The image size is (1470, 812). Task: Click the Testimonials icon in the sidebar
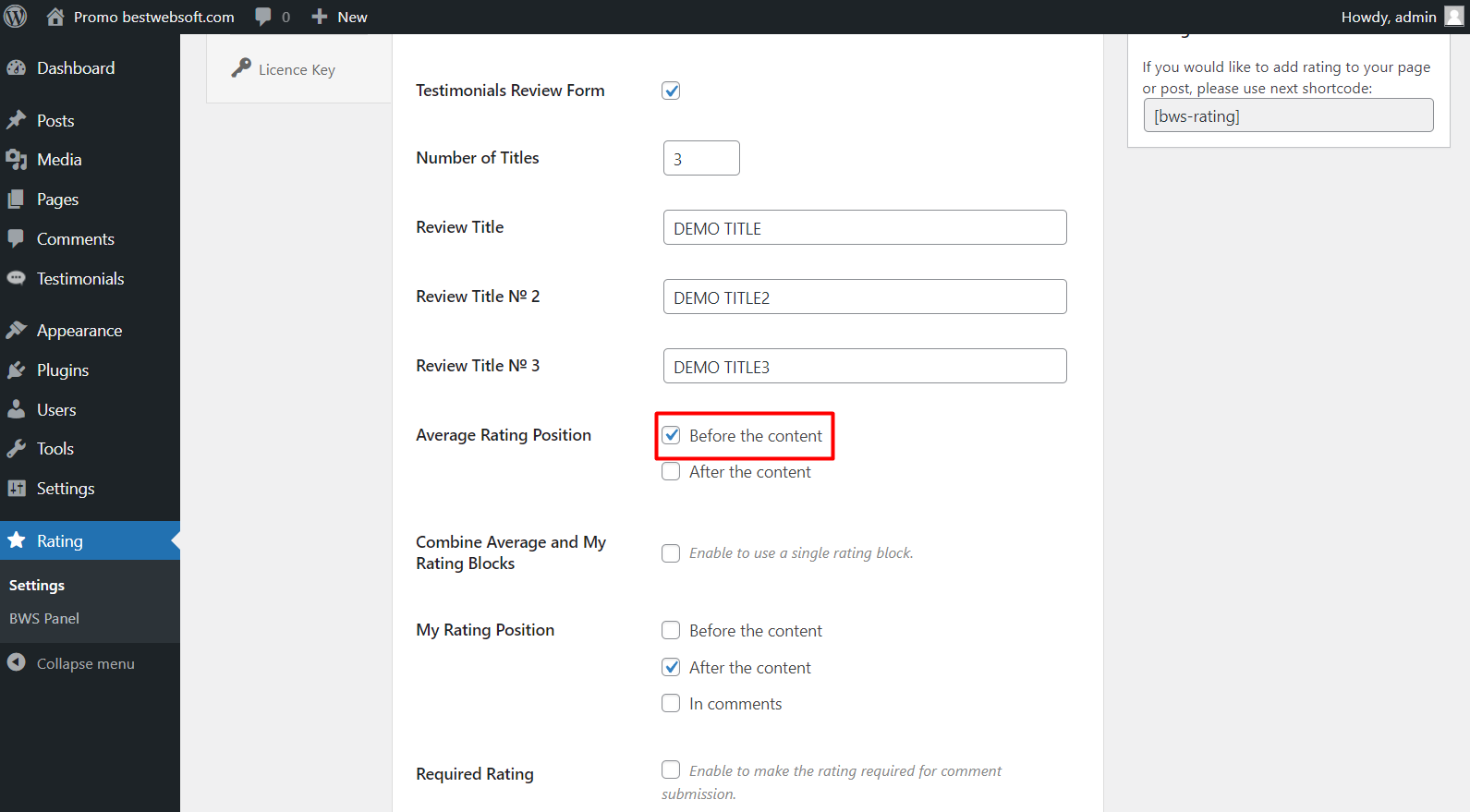[17, 278]
